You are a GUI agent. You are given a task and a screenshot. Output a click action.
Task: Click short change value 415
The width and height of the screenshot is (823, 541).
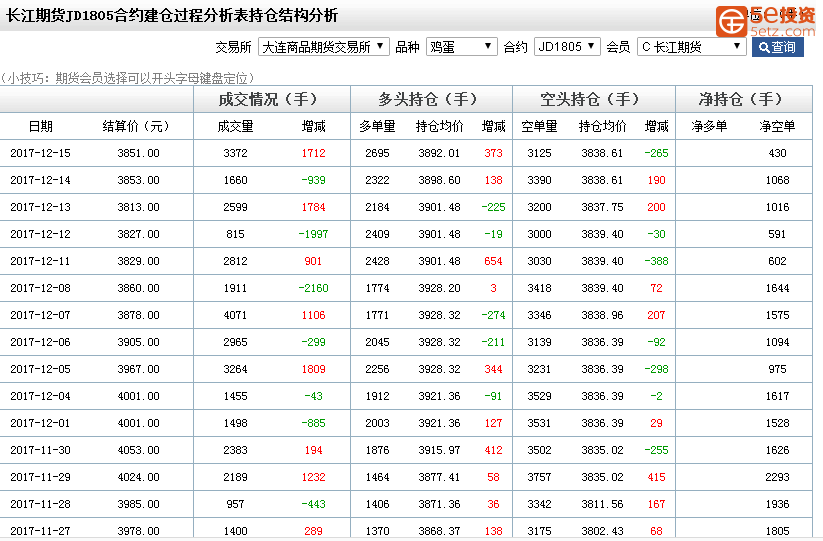(x=656, y=477)
